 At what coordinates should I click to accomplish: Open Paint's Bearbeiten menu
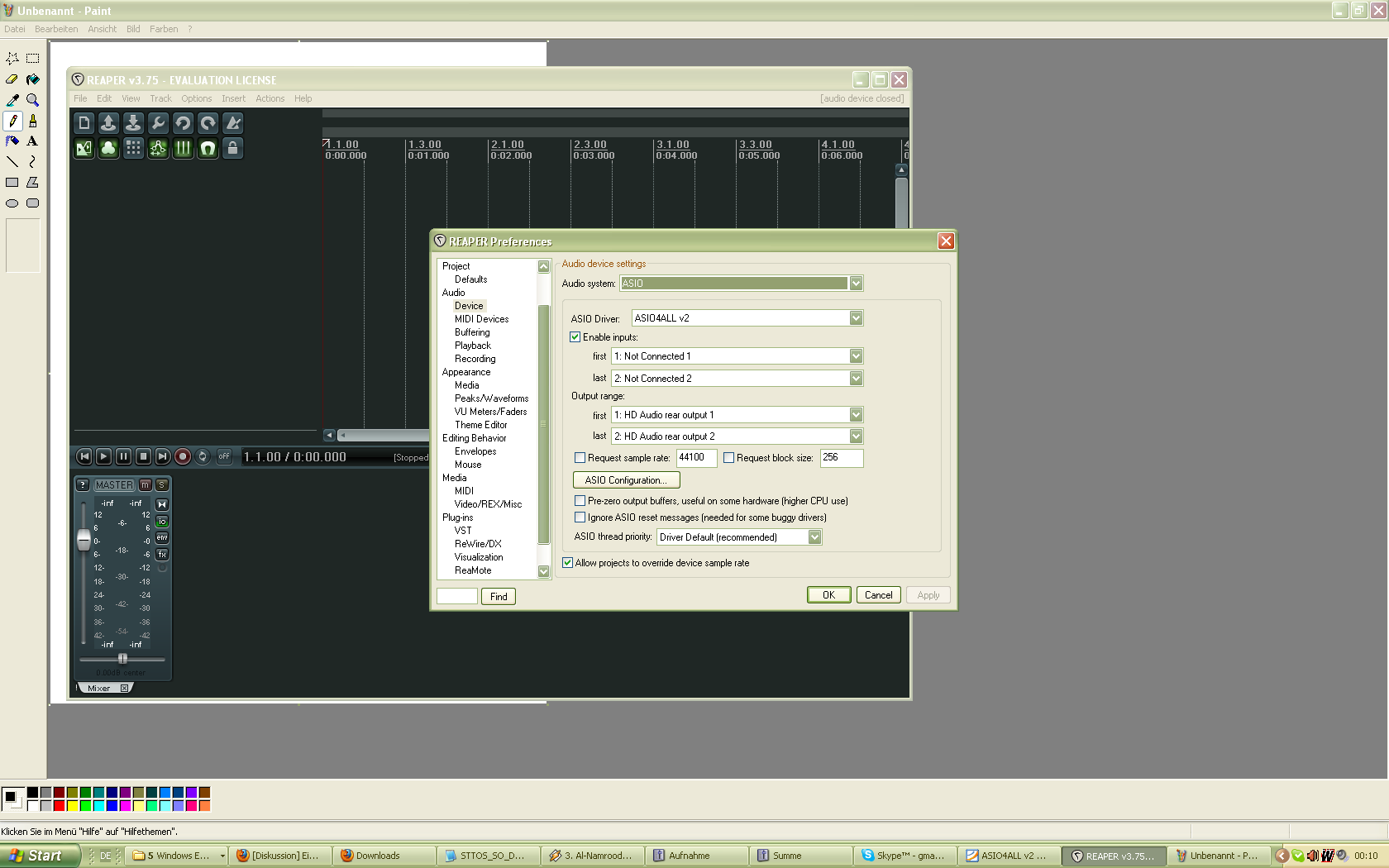56,29
